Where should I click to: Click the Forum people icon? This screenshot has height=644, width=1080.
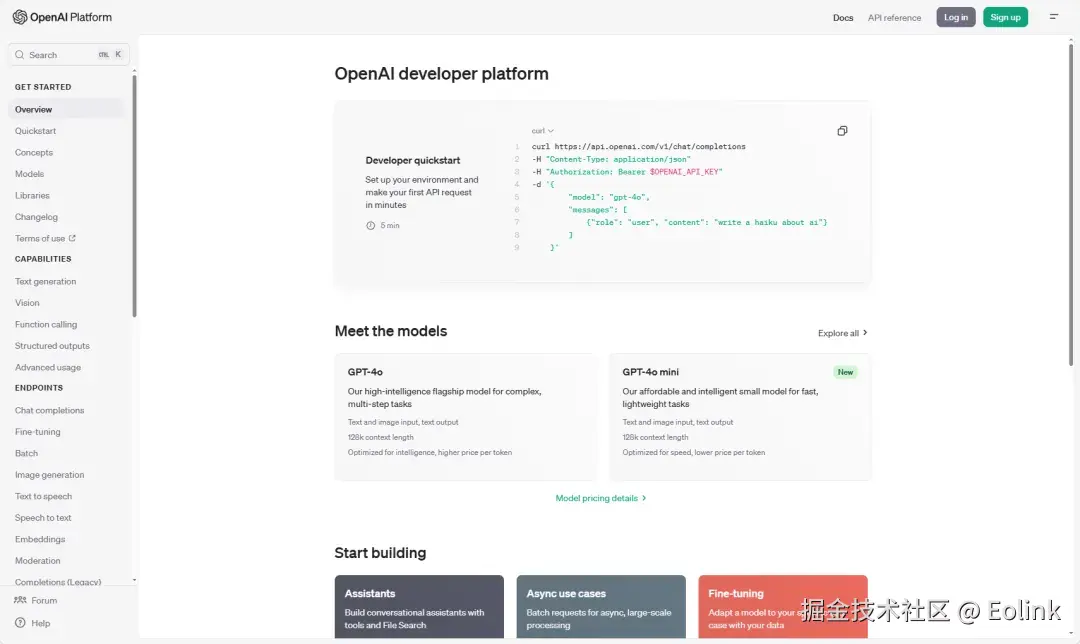[x=21, y=600]
